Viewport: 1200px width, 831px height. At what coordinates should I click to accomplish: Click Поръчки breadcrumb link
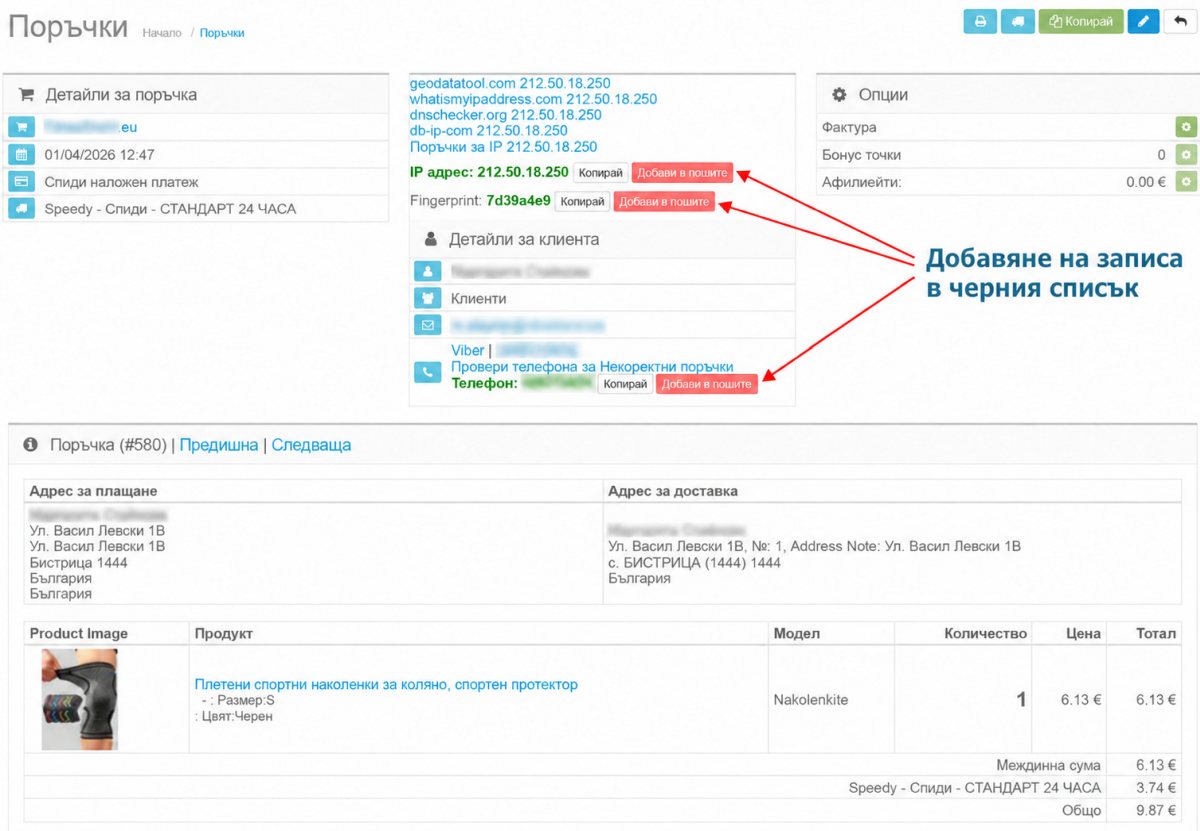click(x=222, y=33)
